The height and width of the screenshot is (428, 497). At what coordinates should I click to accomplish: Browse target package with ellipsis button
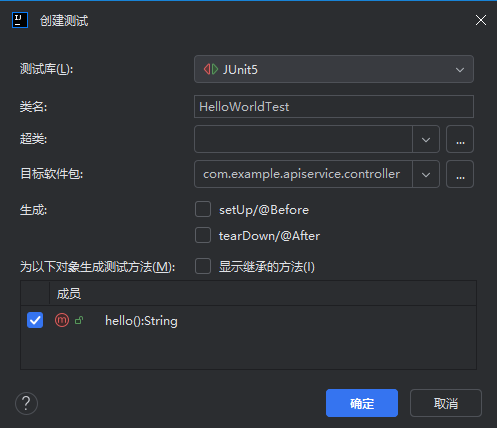[x=460, y=174]
